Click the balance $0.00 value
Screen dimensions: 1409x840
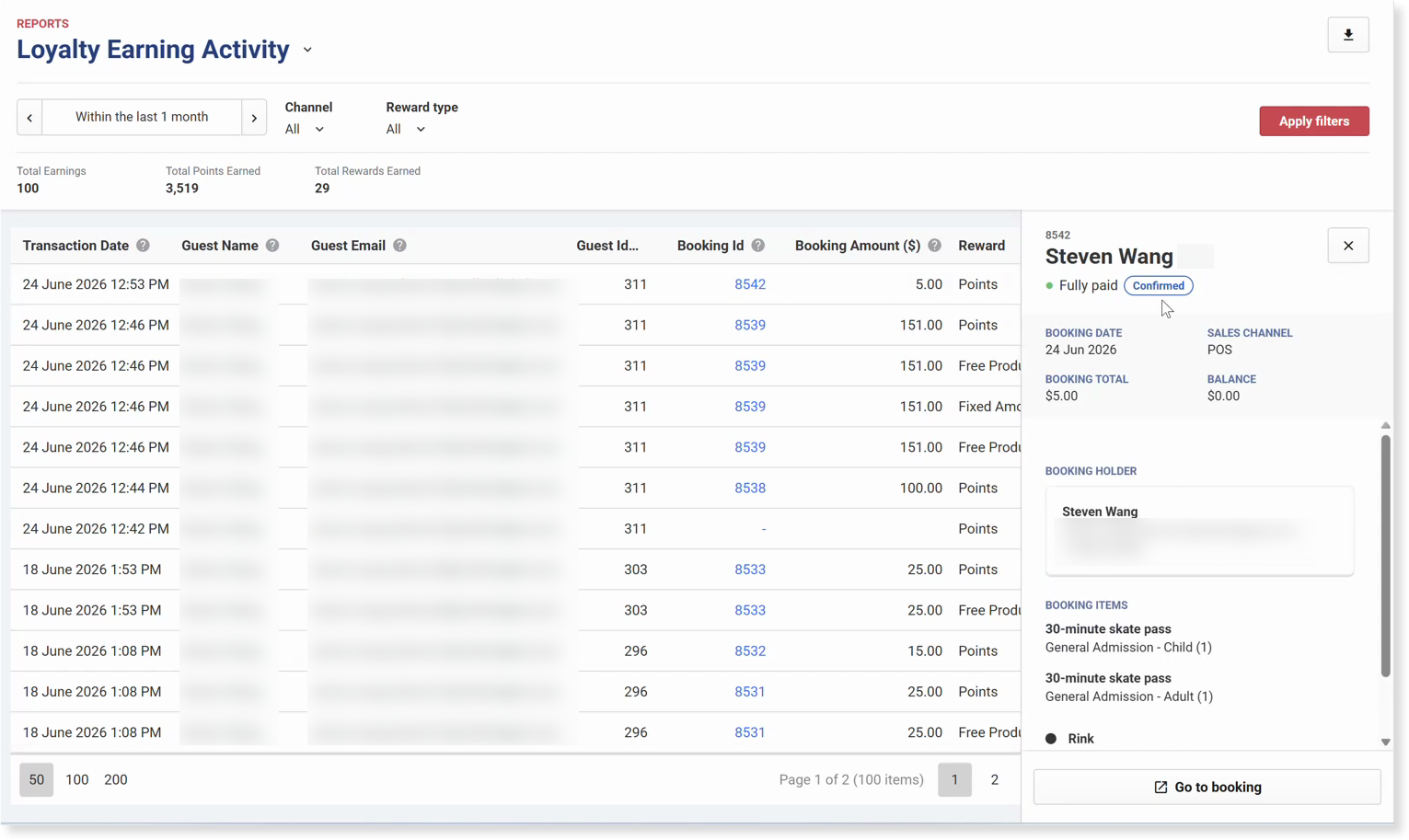1223,396
